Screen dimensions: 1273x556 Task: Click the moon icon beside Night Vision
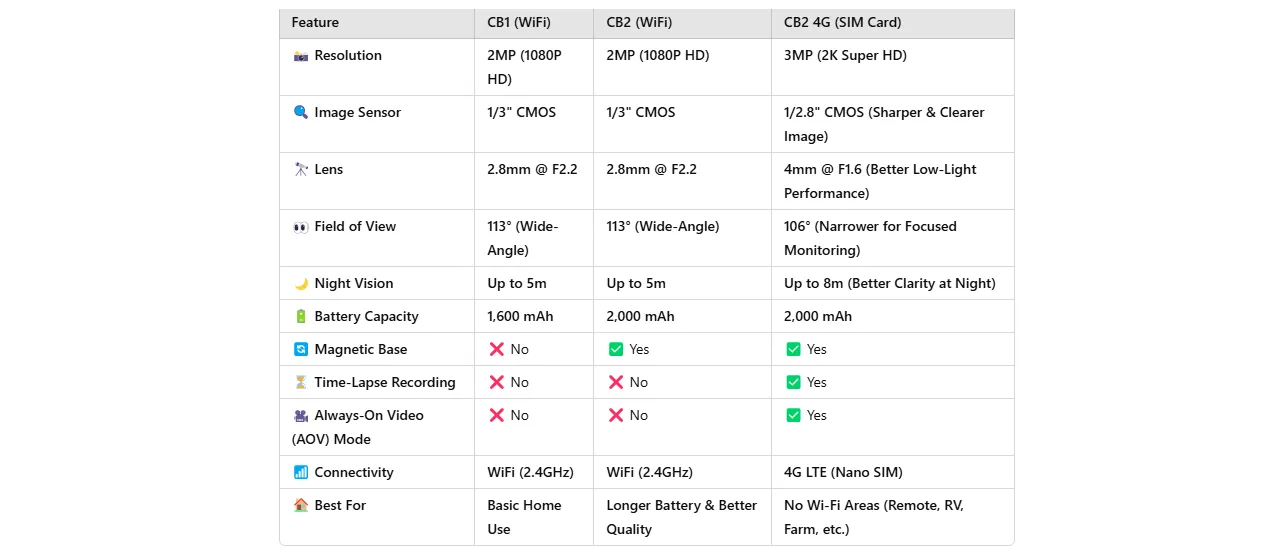(x=301, y=284)
